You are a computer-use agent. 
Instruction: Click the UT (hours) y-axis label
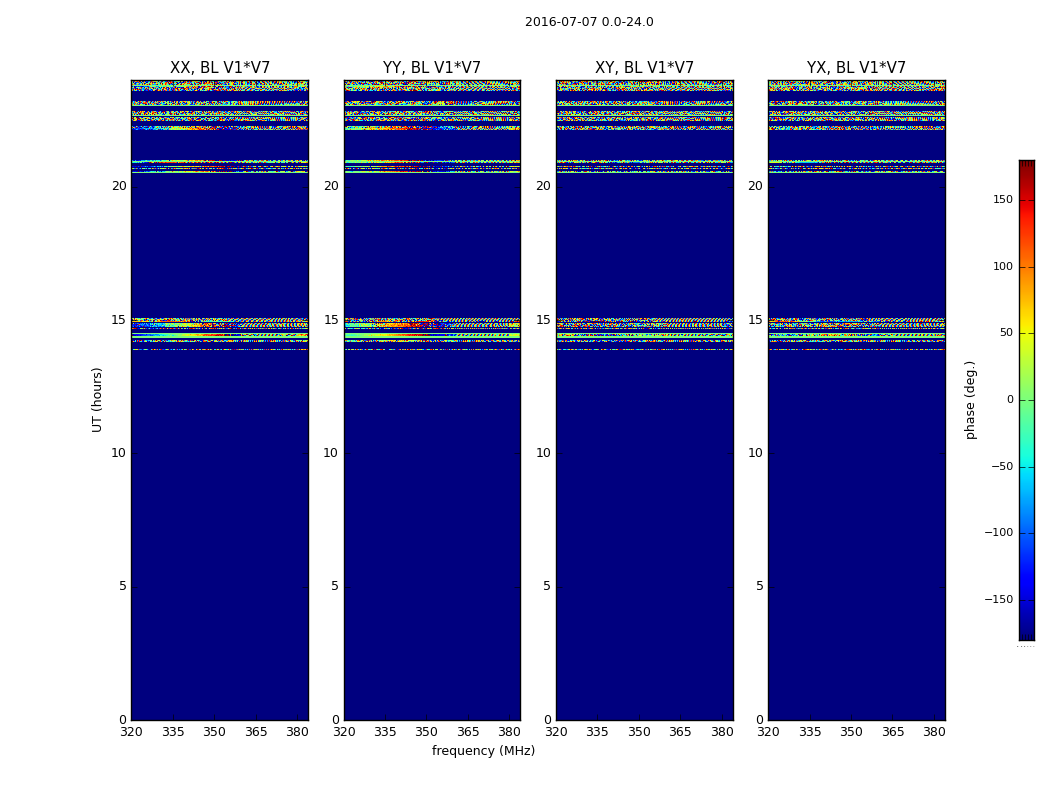[x=97, y=399]
